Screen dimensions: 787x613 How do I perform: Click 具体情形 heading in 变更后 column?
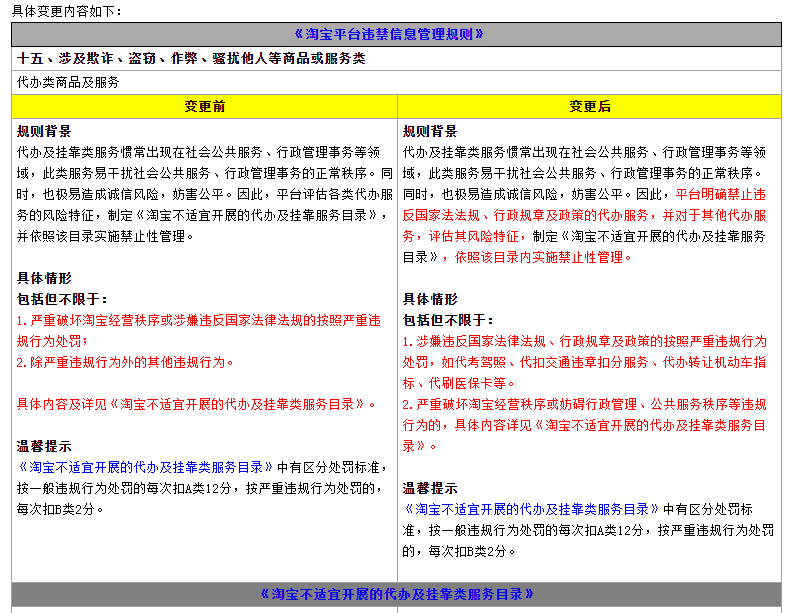point(430,299)
